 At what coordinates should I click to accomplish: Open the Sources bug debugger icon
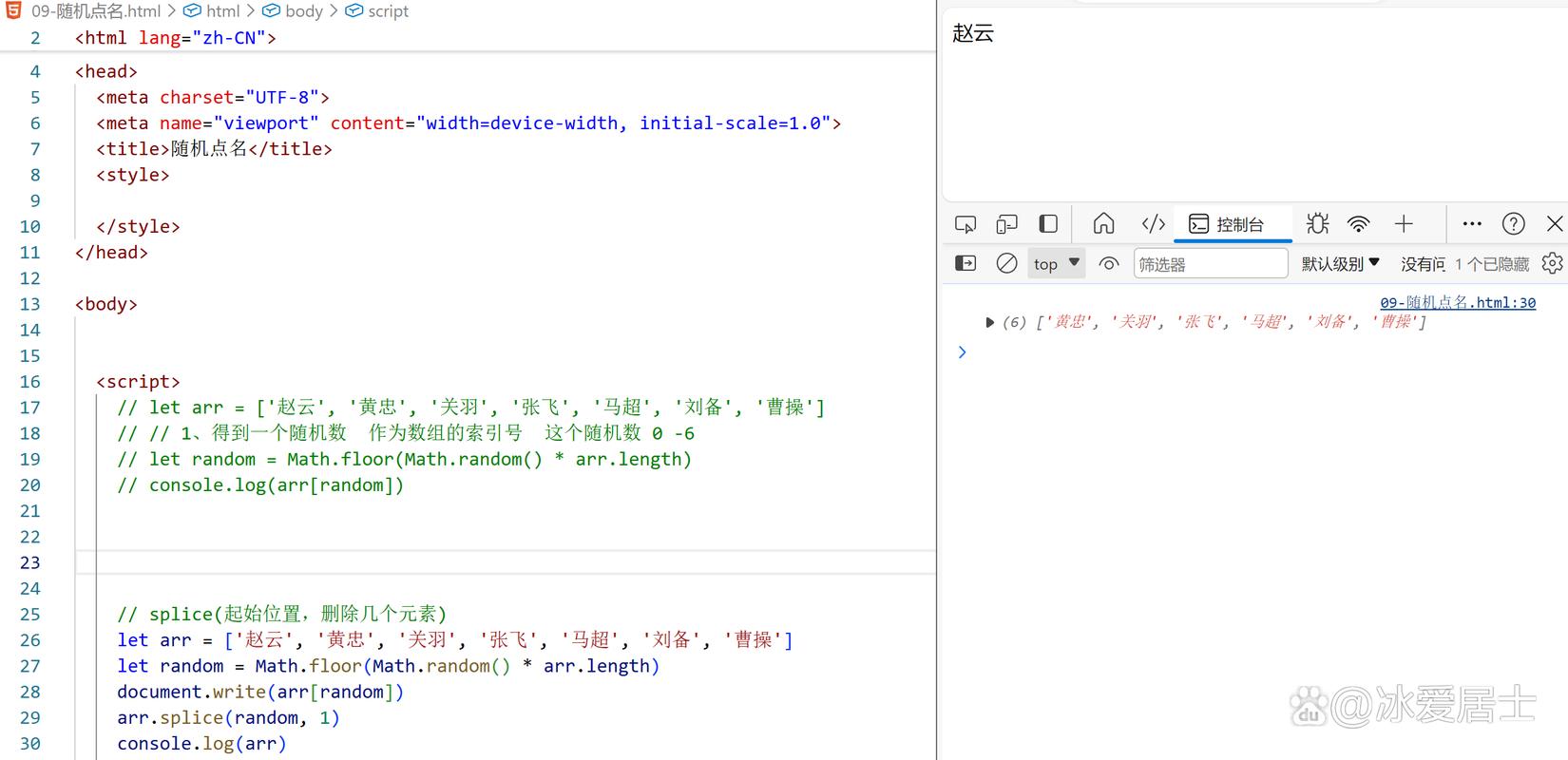tap(1317, 223)
